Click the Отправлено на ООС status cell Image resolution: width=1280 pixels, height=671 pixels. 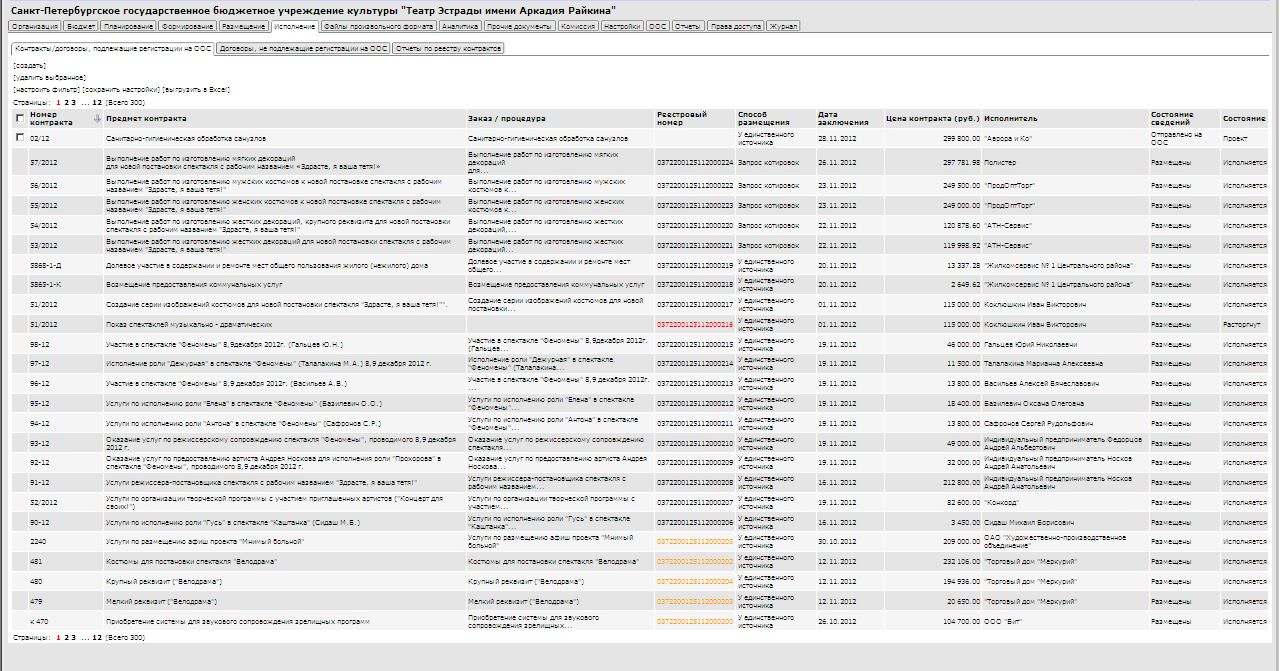(x=1176, y=138)
